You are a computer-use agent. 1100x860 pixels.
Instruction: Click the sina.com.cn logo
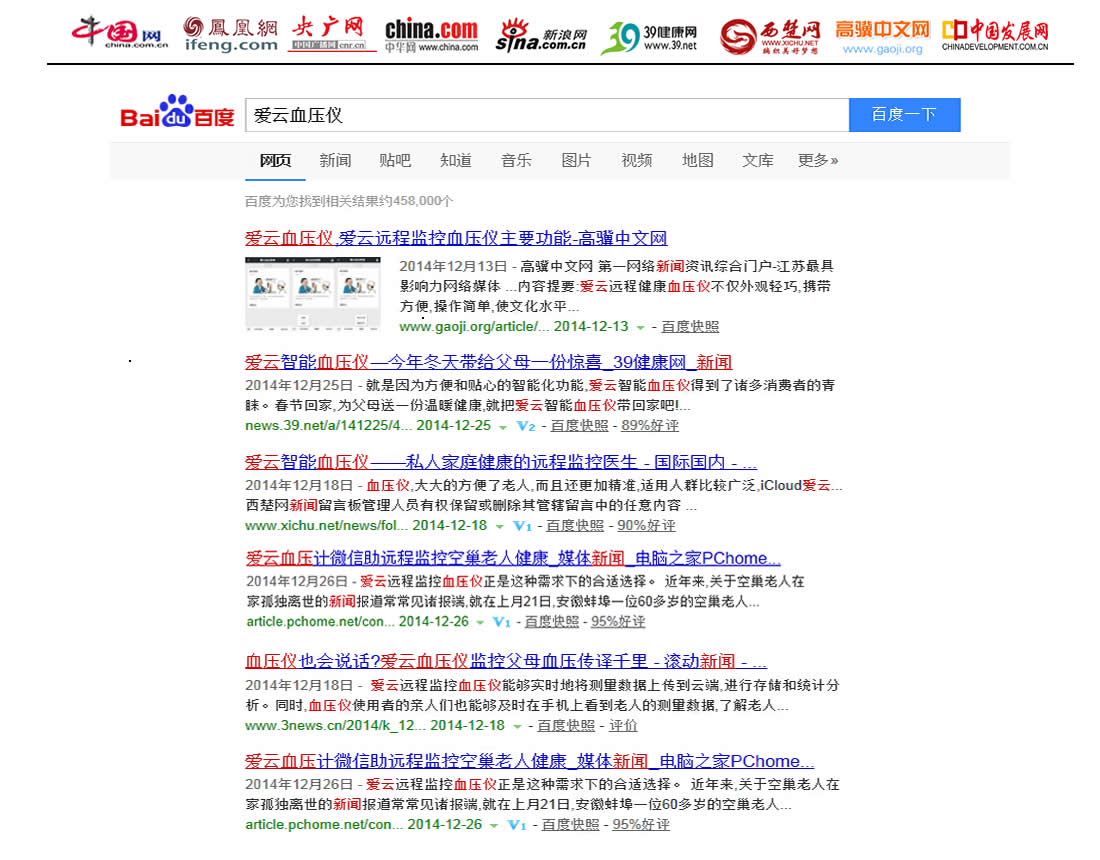540,36
